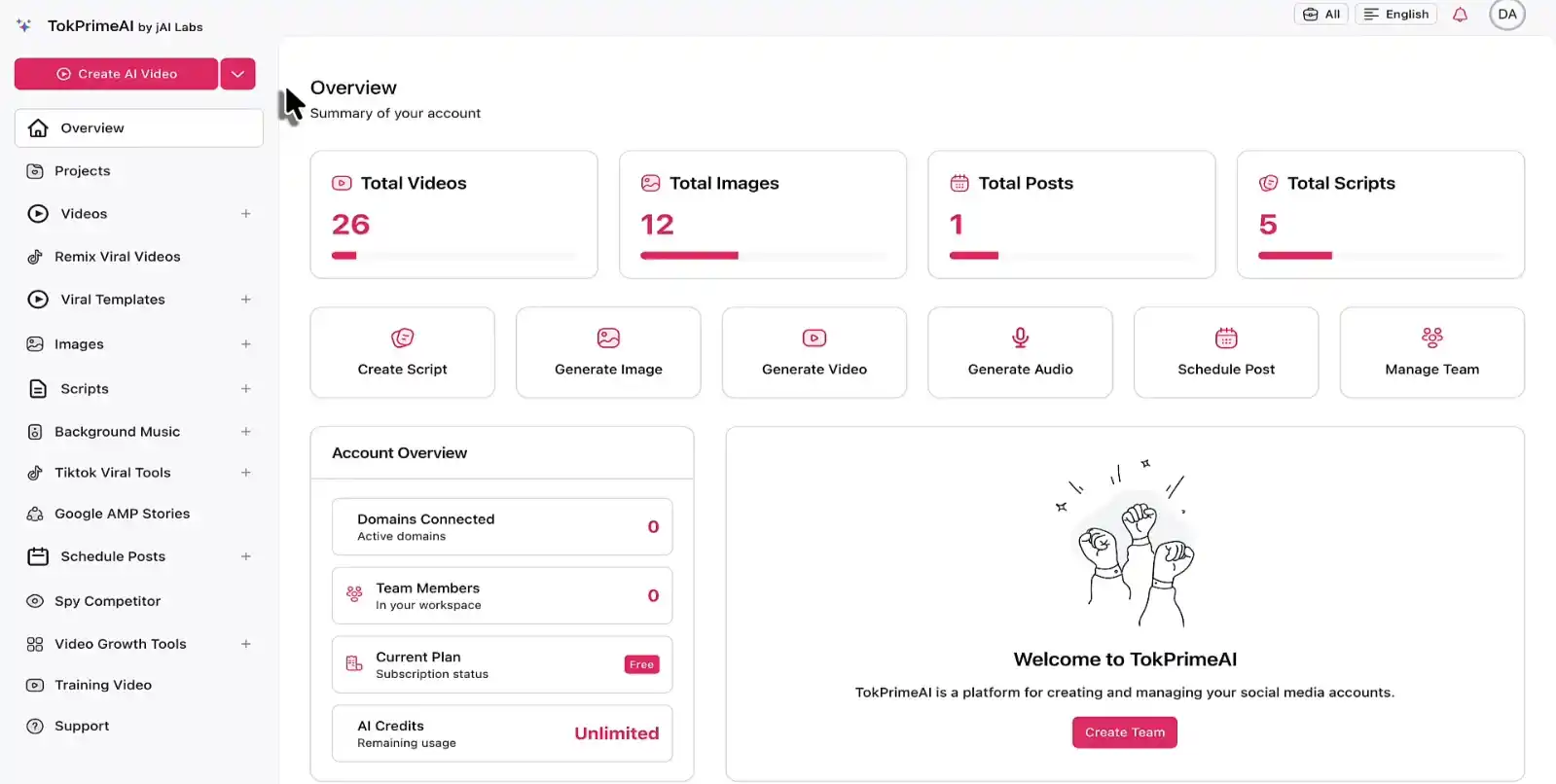Click the Total Posts calendar icon
Viewport: 1556px width, 784px height.
click(x=959, y=183)
